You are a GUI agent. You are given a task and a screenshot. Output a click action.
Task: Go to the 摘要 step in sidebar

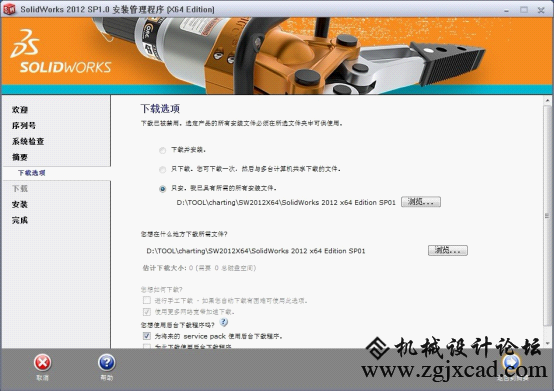(20, 157)
